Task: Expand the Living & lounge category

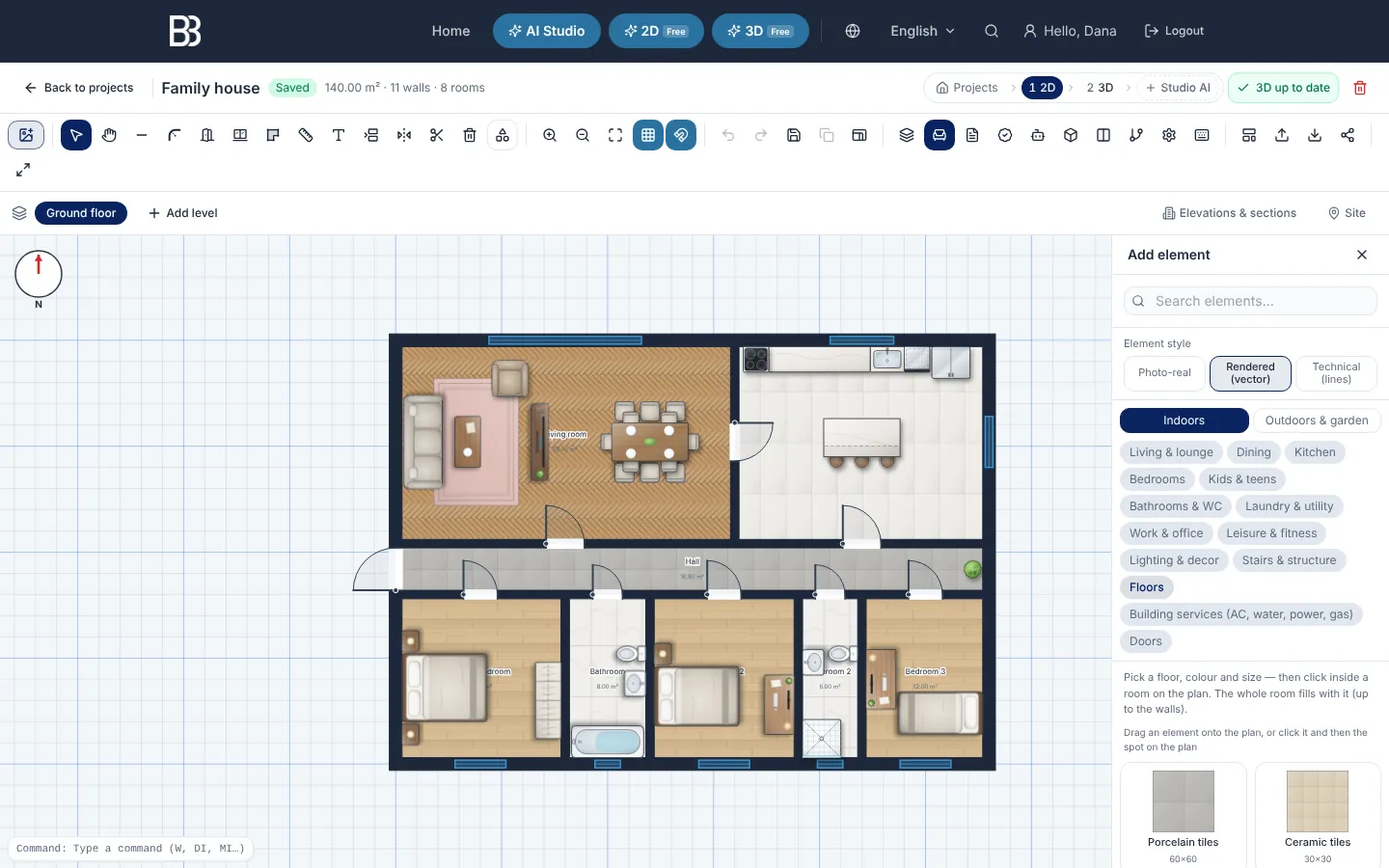Action: coord(1171,452)
